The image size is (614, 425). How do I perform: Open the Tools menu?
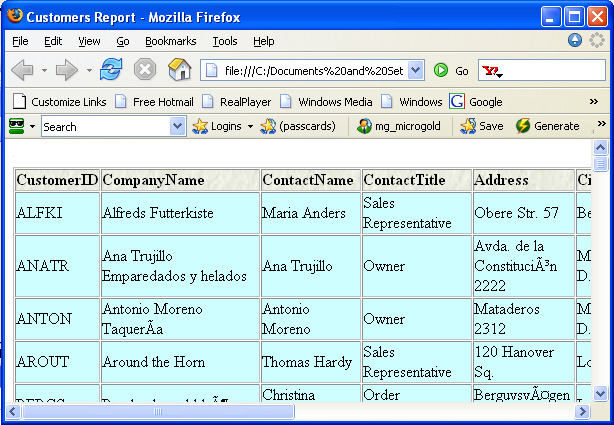(225, 41)
